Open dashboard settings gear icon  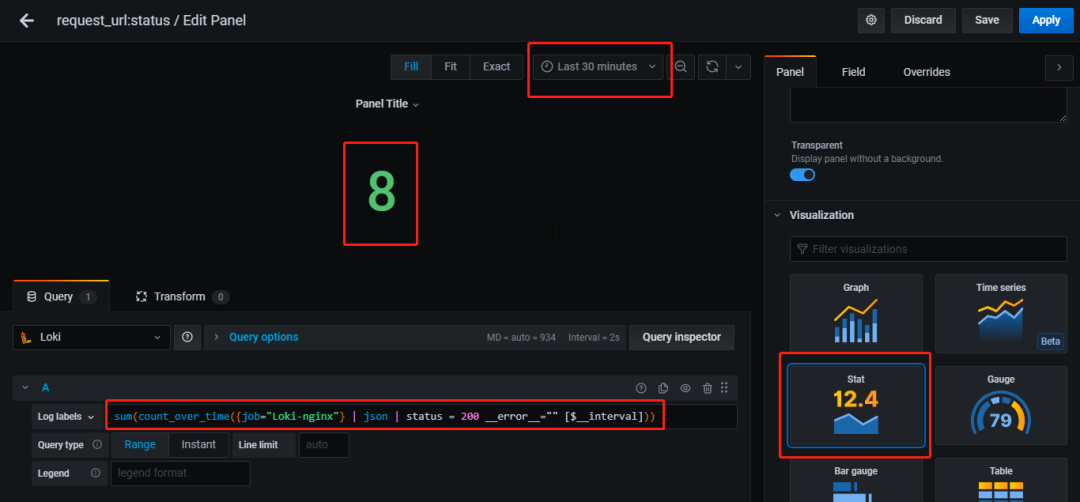coord(871,21)
